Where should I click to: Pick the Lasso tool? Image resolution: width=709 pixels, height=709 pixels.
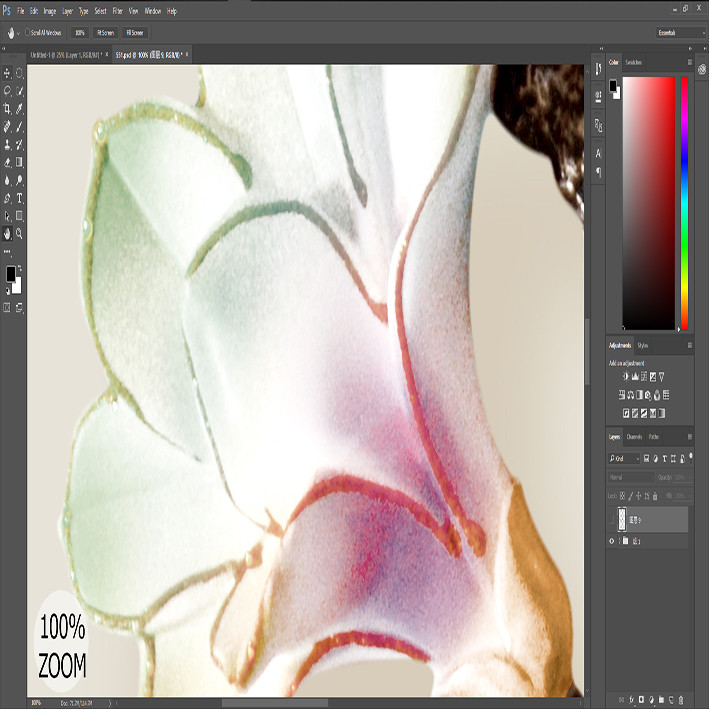click(7, 91)
